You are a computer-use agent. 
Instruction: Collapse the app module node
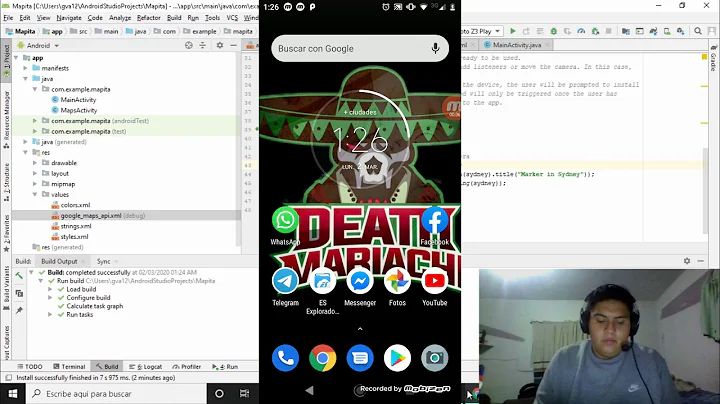[x=16, y=58]
